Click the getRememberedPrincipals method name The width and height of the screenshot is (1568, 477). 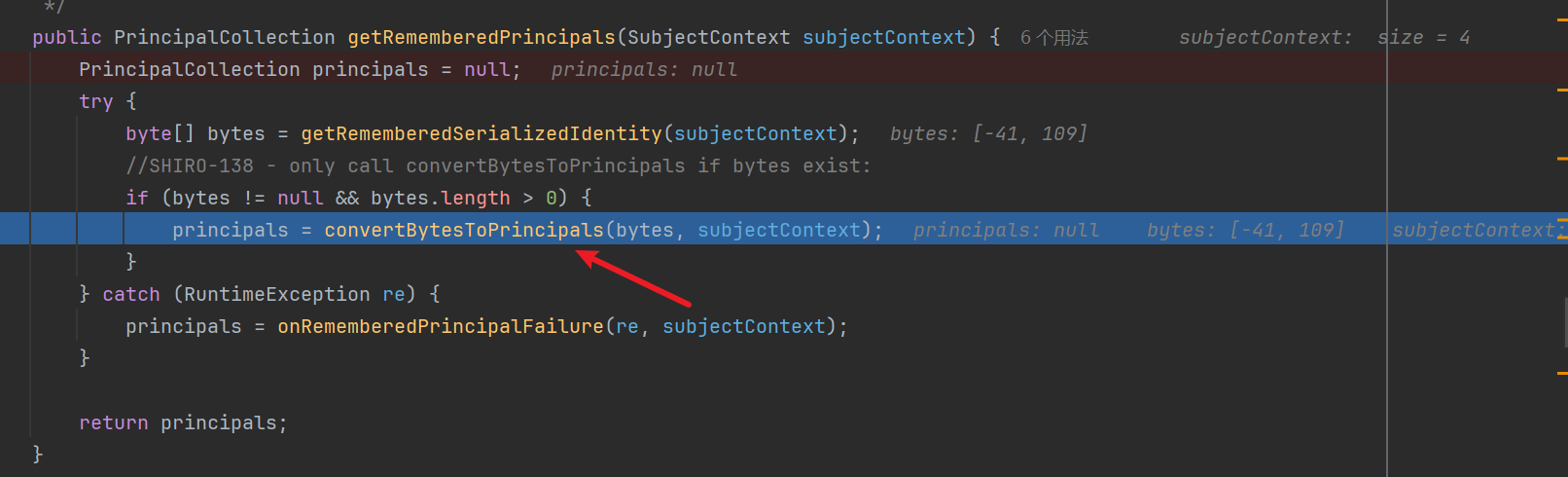click(481, 38)
